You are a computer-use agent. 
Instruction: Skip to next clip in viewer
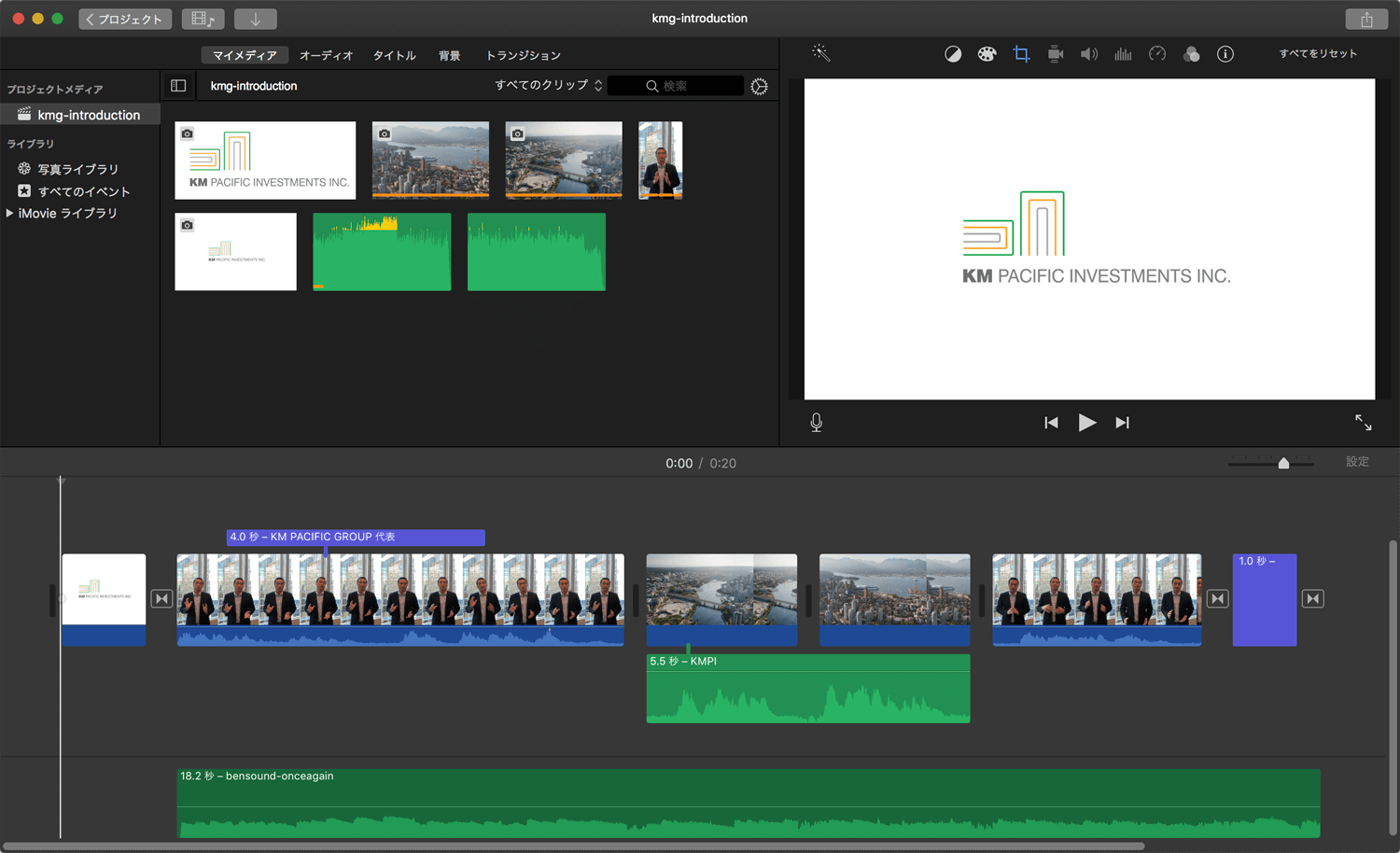coord(1122,423)
